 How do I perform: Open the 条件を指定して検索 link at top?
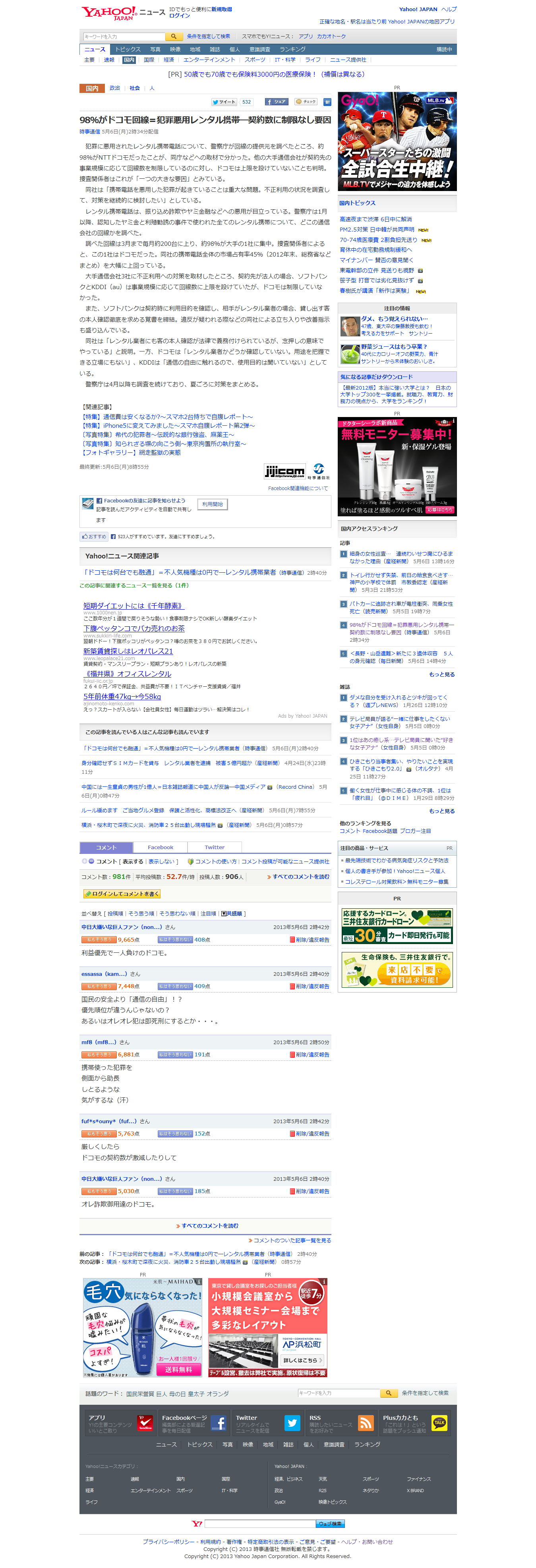click(208, 37)
